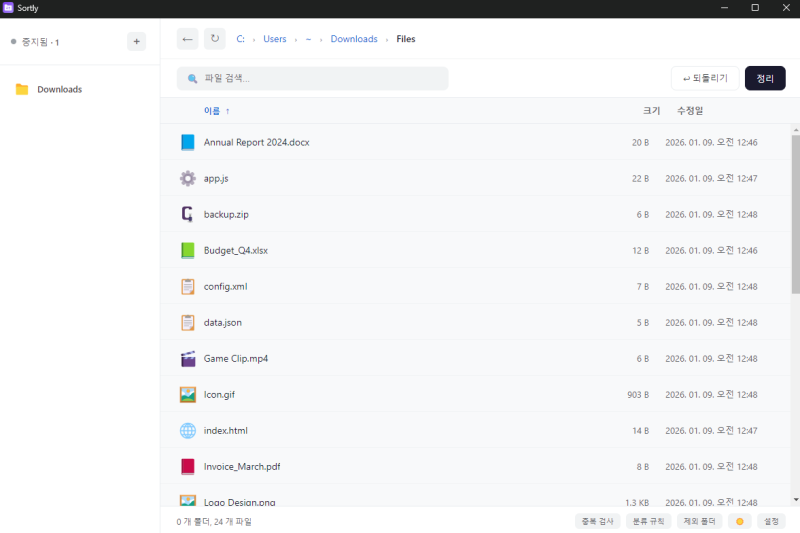800x533 pixels.
Task: Select the data.json file name
Action: tap(222, 322)
